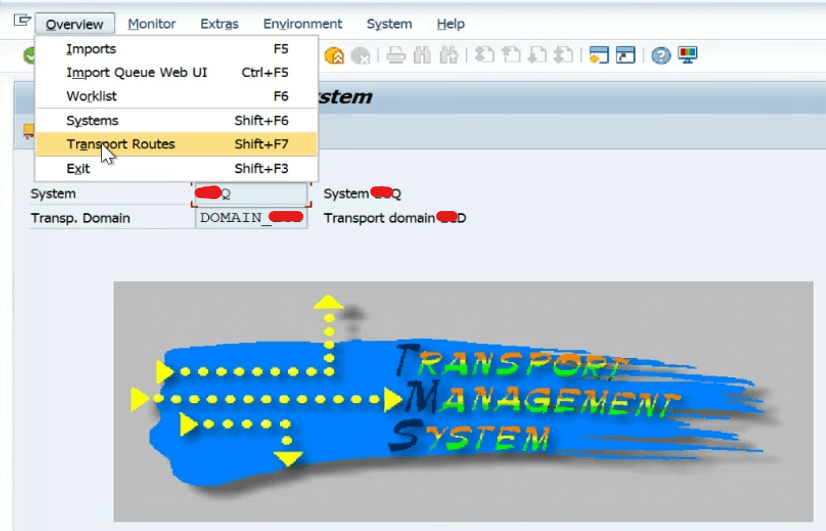826x531 pixels.
Task: Click the Previous Page icon
Action: (x=511, y=55)
